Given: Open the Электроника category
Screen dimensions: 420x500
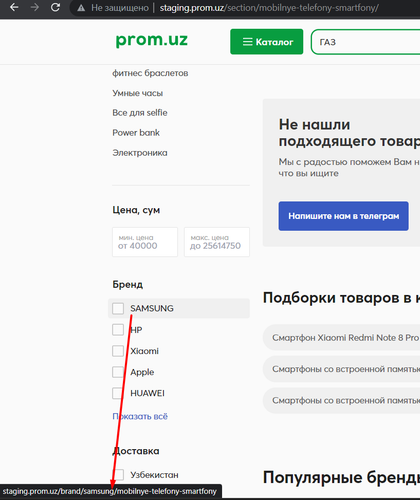Looking at the screenshot, I should pos(140,153).
